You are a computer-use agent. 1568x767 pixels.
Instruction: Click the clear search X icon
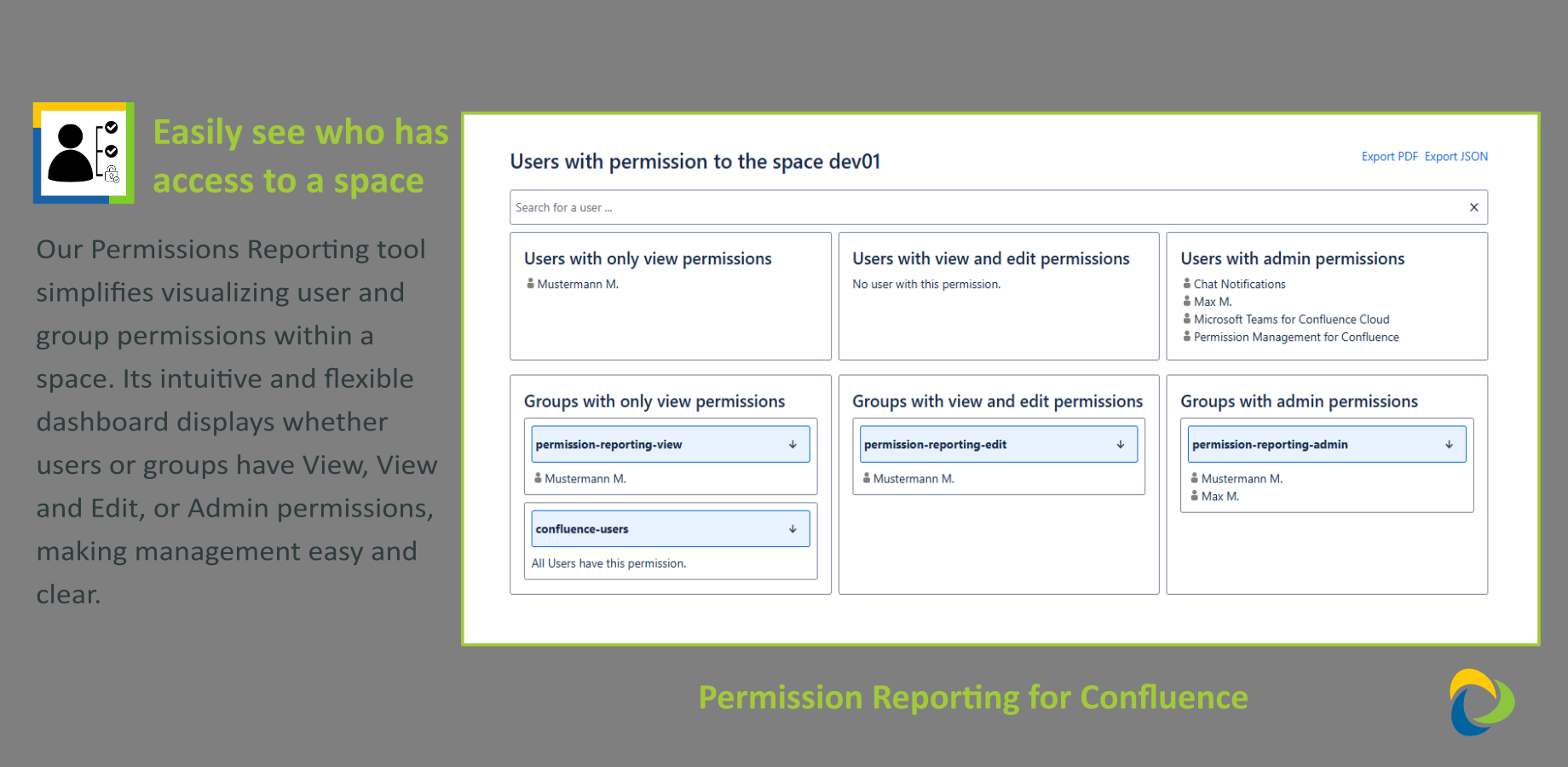tap(1473, 207)
